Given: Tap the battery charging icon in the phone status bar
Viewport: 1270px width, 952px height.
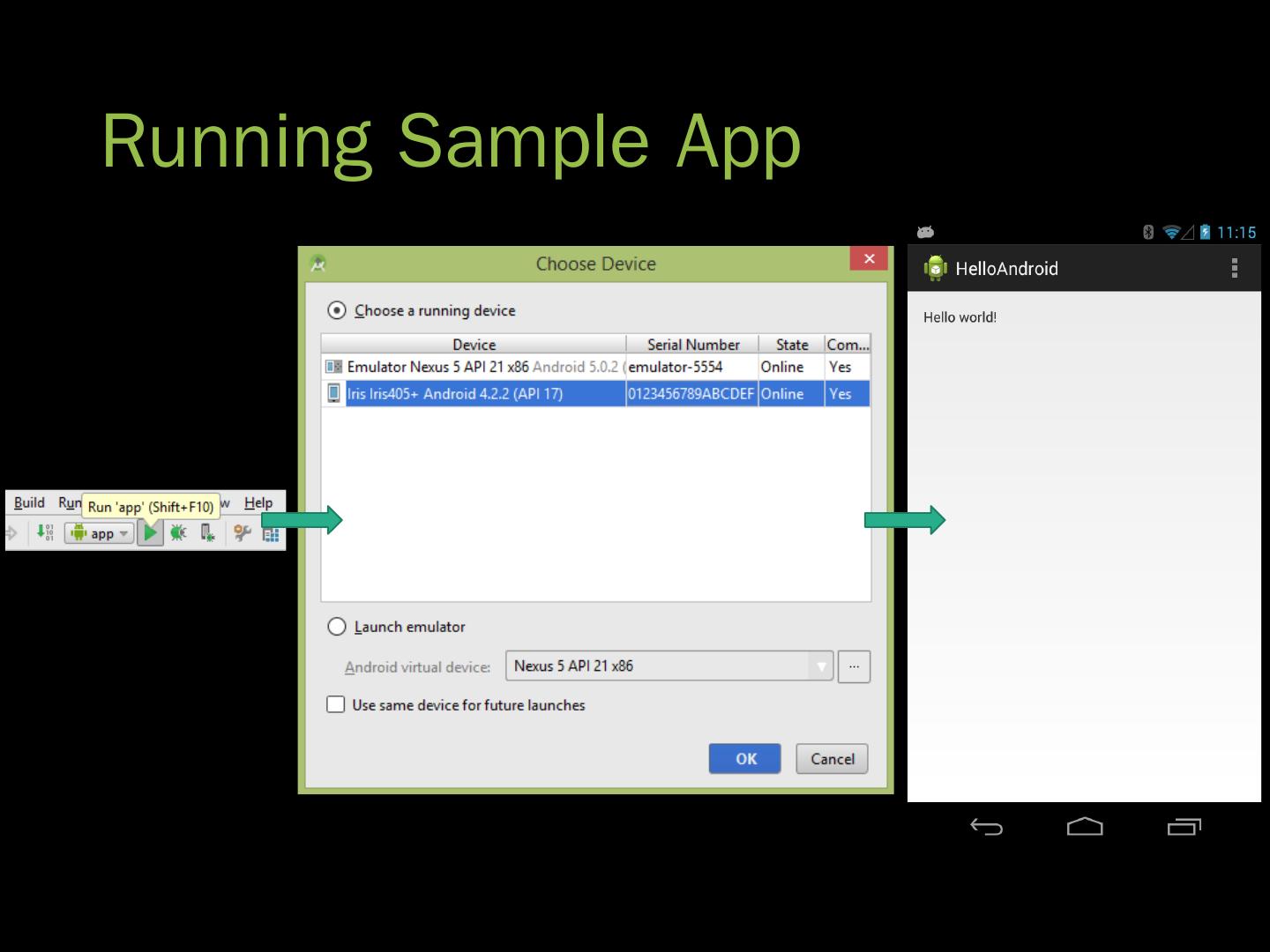Looking at the screenshot, I should pyautogui.click(x=1205, y=232).
